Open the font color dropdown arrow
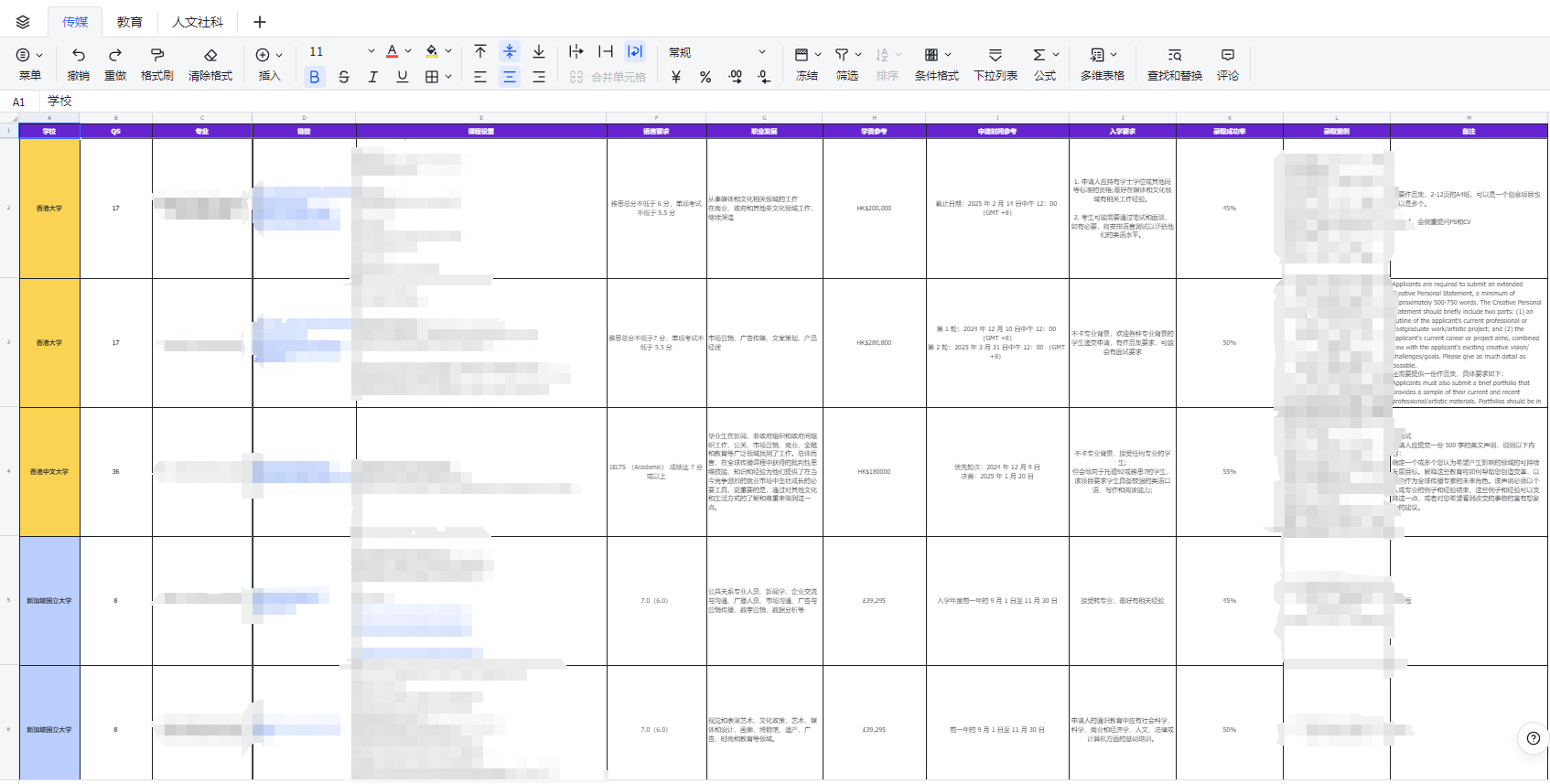Viewport: 1550px width, 784px height. (x=408, y=51)
